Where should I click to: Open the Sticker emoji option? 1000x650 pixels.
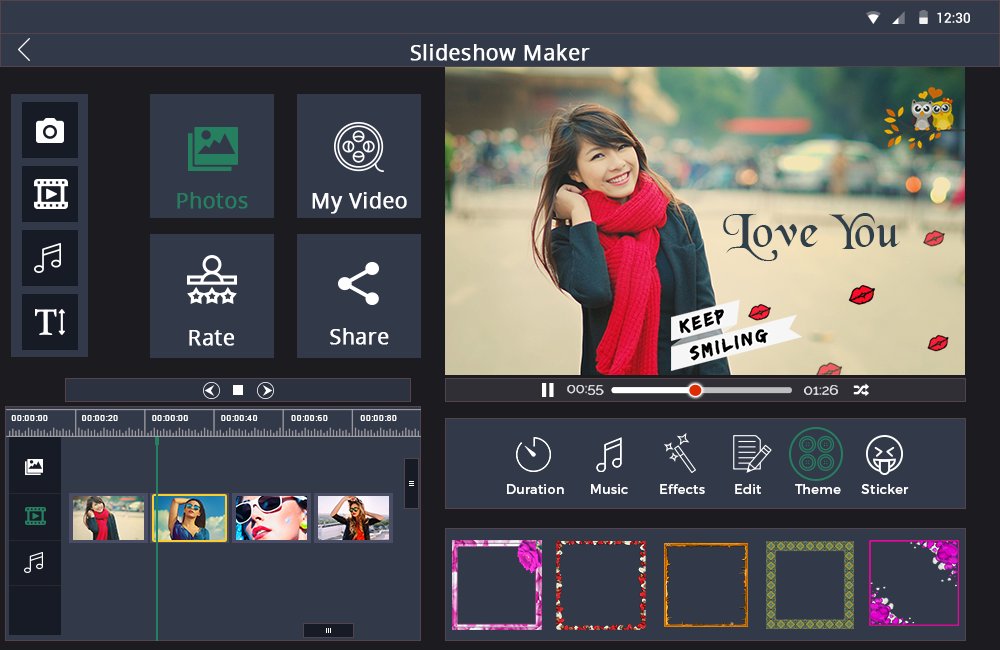[x=884, y=466]
